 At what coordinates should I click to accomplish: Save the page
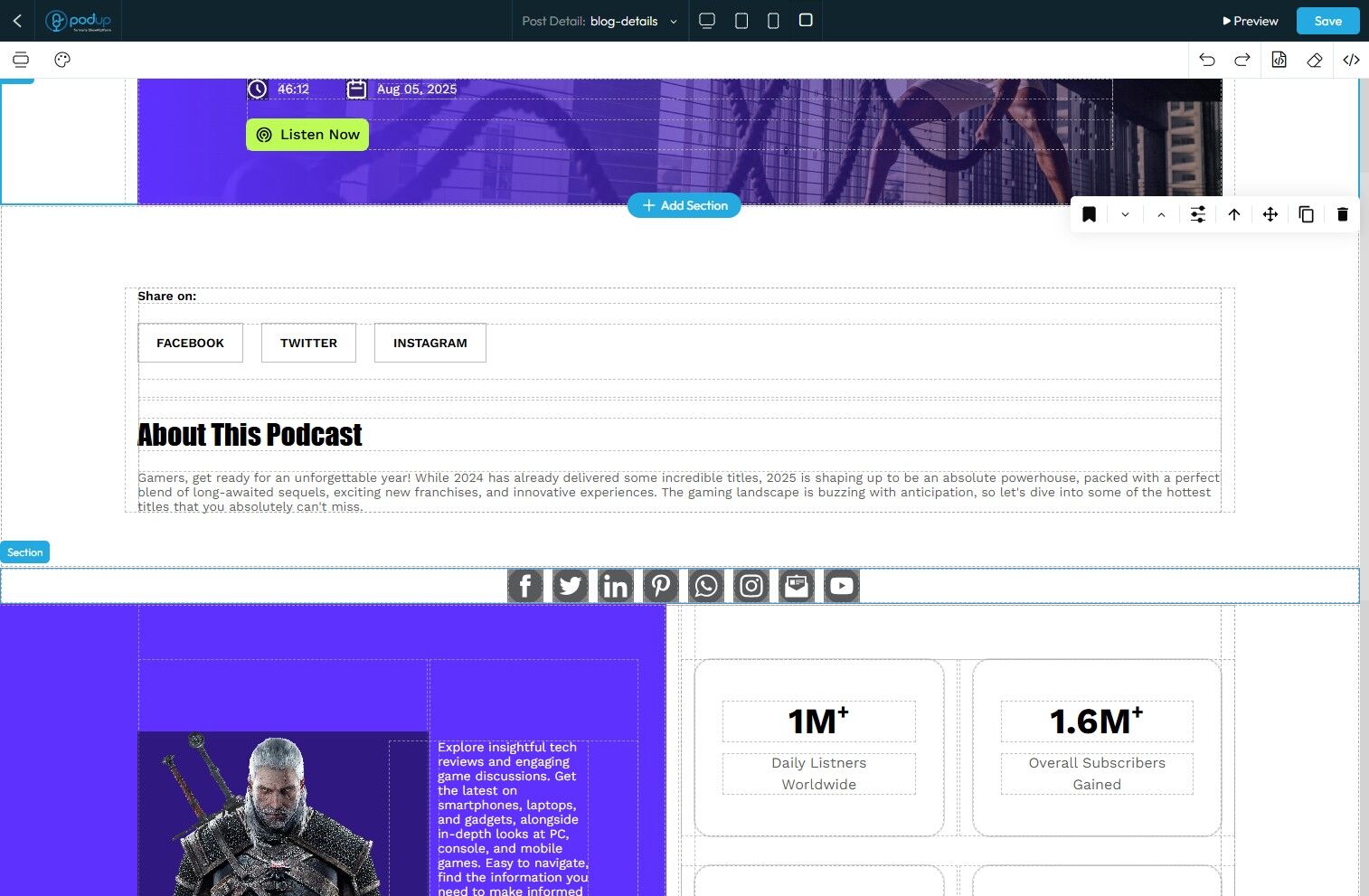pos(1327,21)
